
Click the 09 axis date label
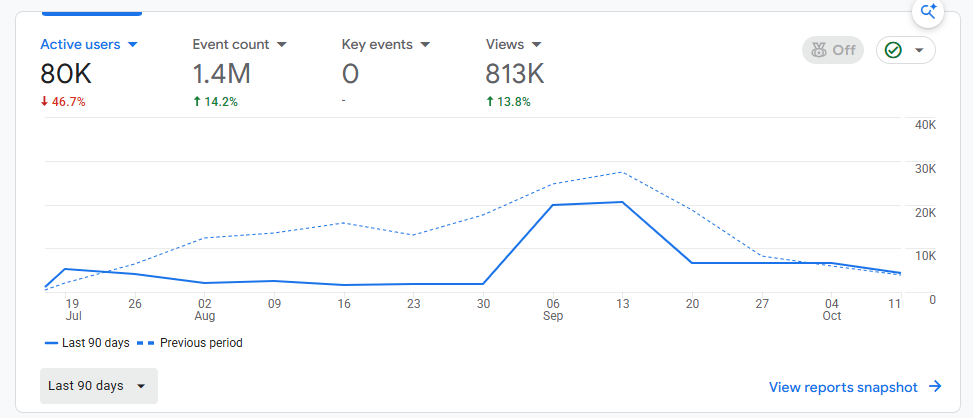click(274, 304)
